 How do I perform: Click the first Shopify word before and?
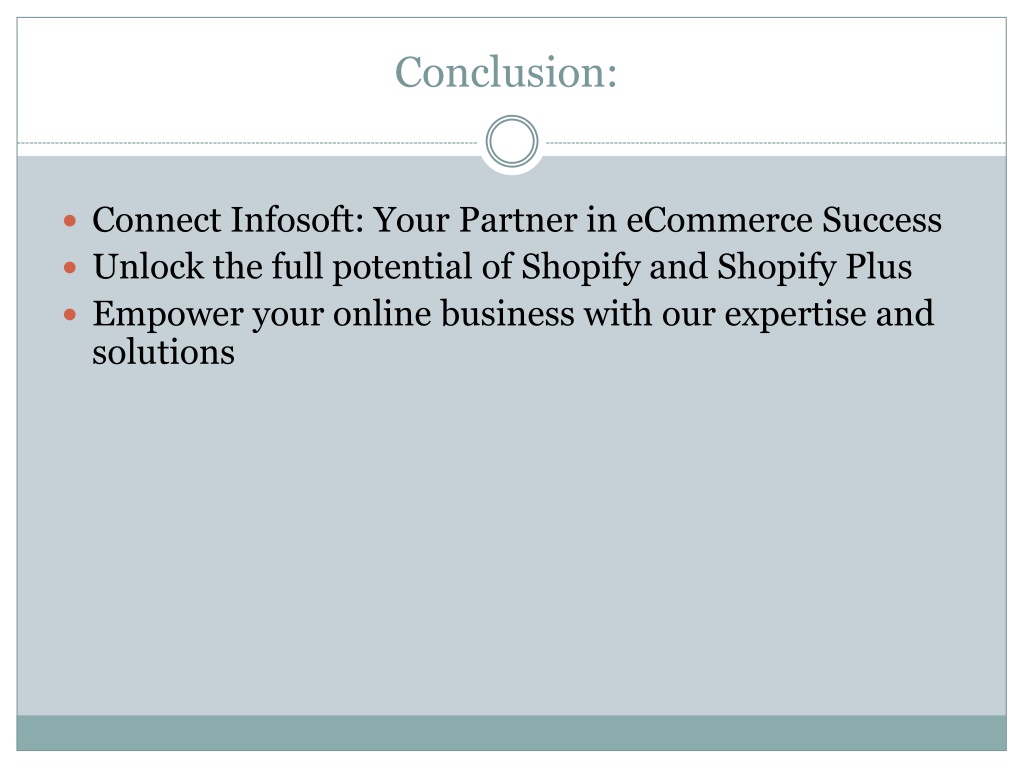581,268
